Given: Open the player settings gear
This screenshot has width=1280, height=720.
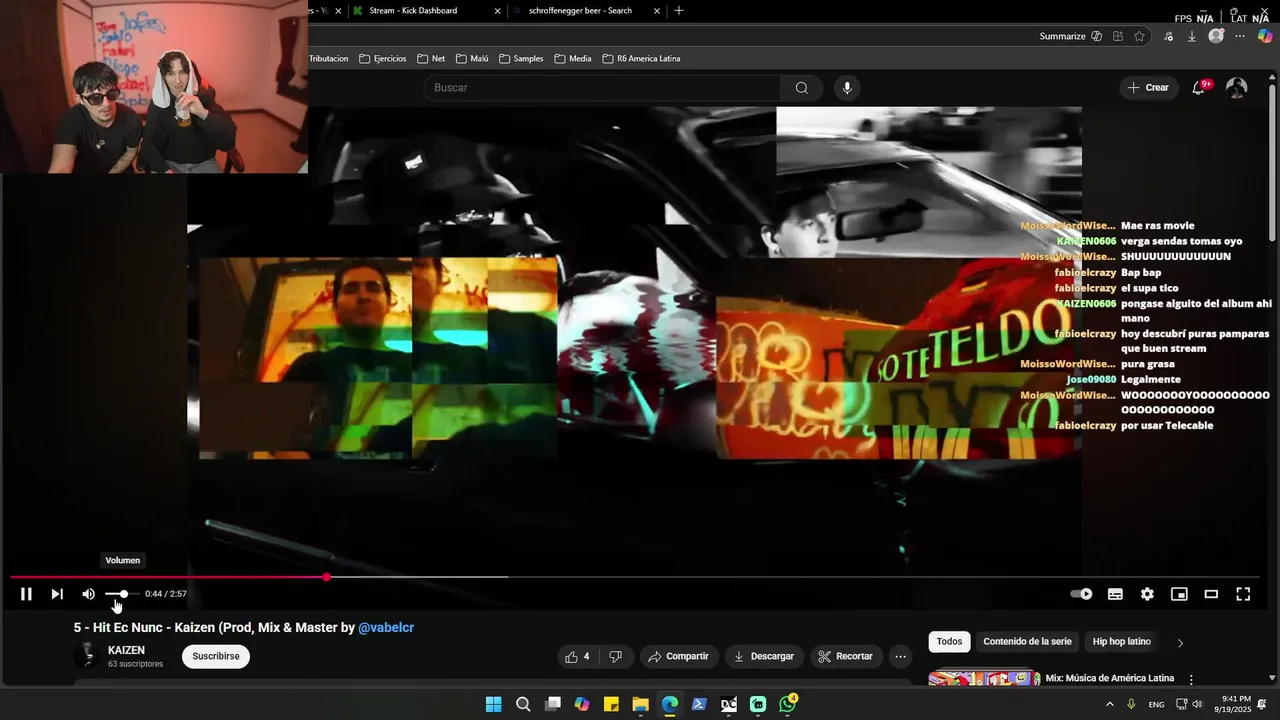Looking at the screenshot, I should [1147, 594].
